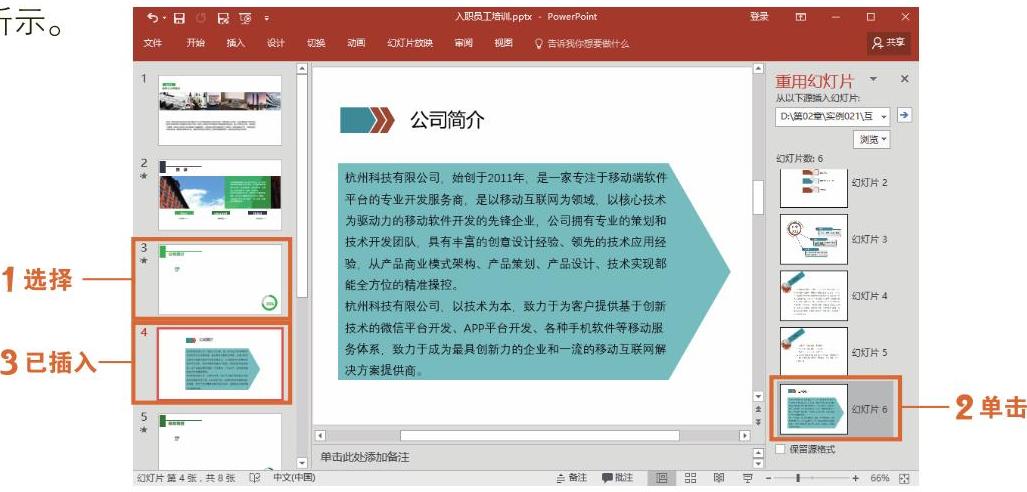This screenshot has width=1027, height=492.
Task: Click the 共享 share button
Action: 889,43
